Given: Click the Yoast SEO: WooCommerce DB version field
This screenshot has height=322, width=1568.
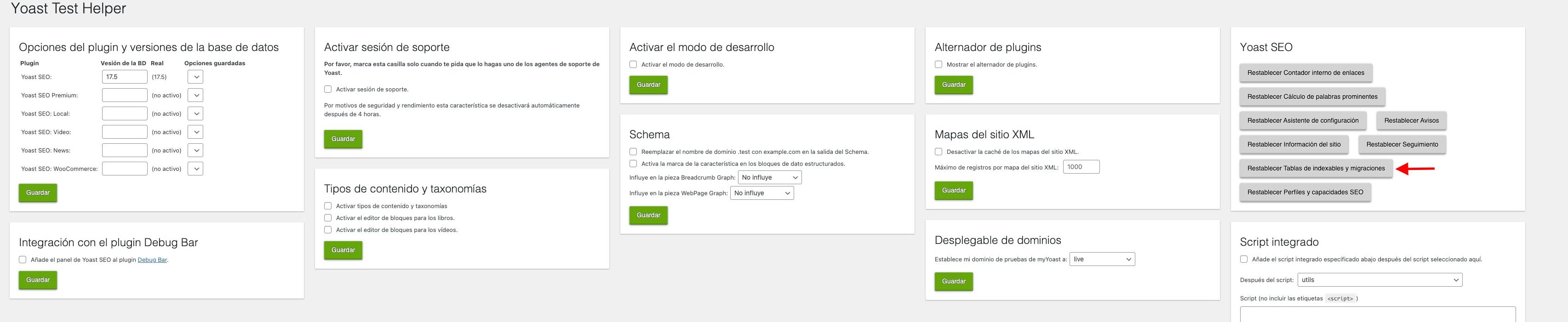Looking at the screenshot, I should [125, 168].
